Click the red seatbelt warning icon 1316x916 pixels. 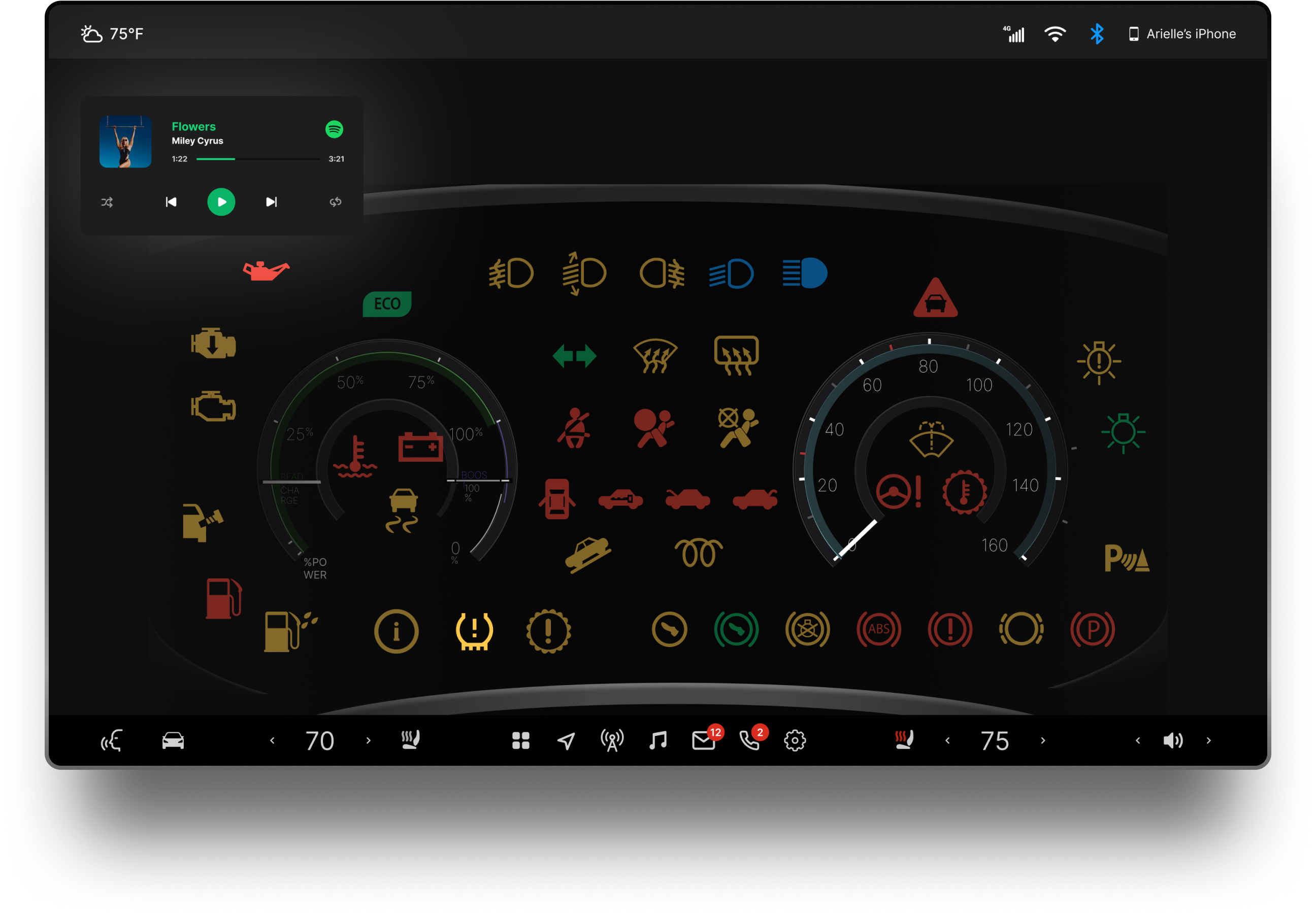point(574,427)
